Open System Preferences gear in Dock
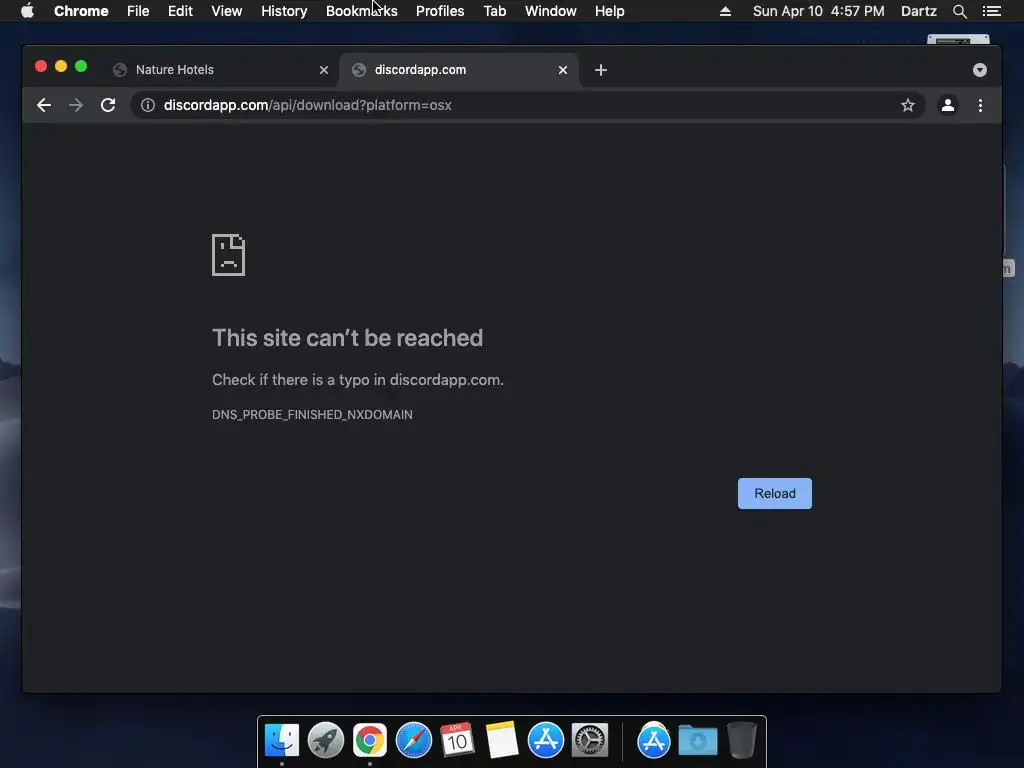The width and height of the screenshot is (1024, 768). 590,740
